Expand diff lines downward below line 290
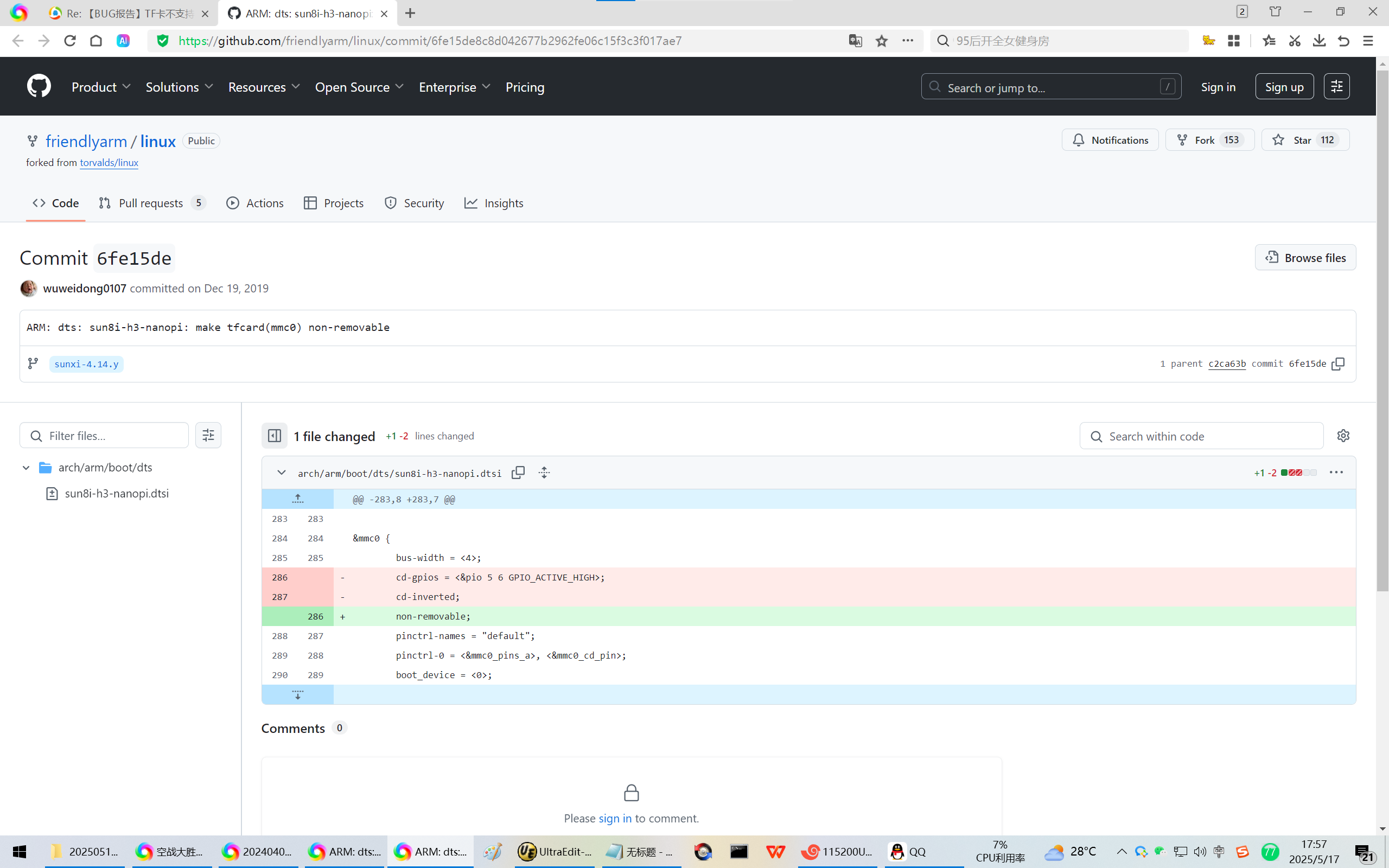 click(297, 694)
